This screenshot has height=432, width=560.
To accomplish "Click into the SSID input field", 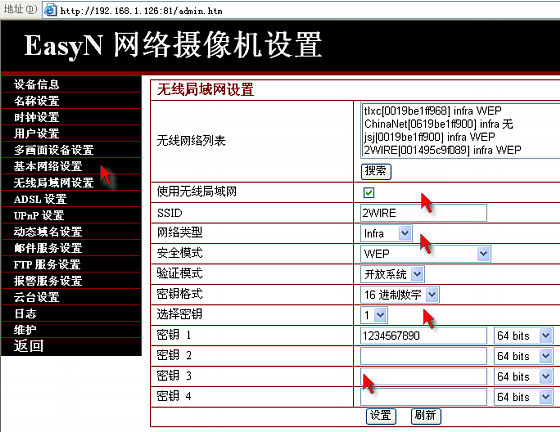I will coord(423,213).
